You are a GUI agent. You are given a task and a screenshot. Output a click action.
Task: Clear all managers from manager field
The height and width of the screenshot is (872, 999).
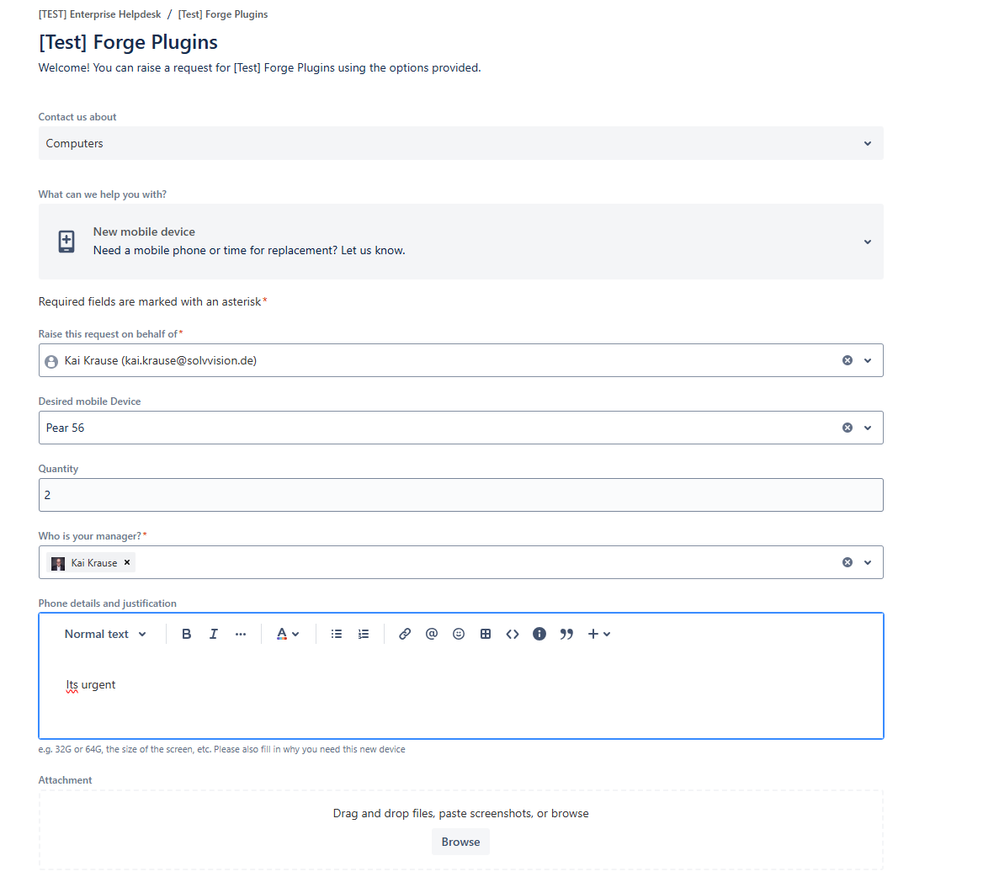847,562
